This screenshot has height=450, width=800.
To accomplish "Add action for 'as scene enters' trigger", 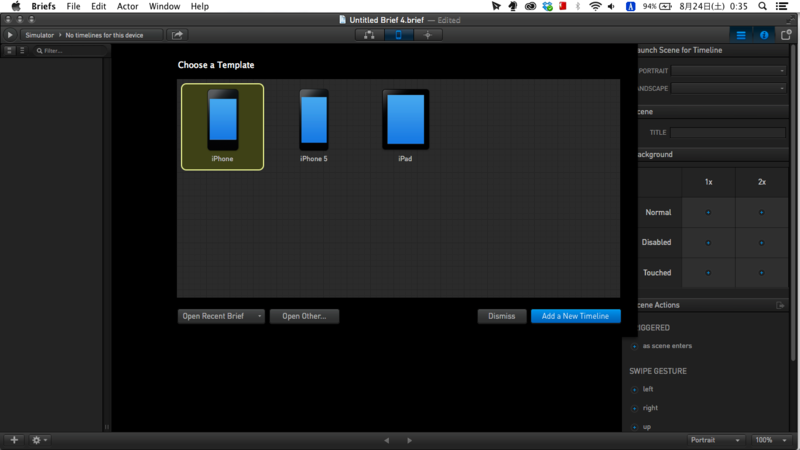I will (x=635, y=346).
